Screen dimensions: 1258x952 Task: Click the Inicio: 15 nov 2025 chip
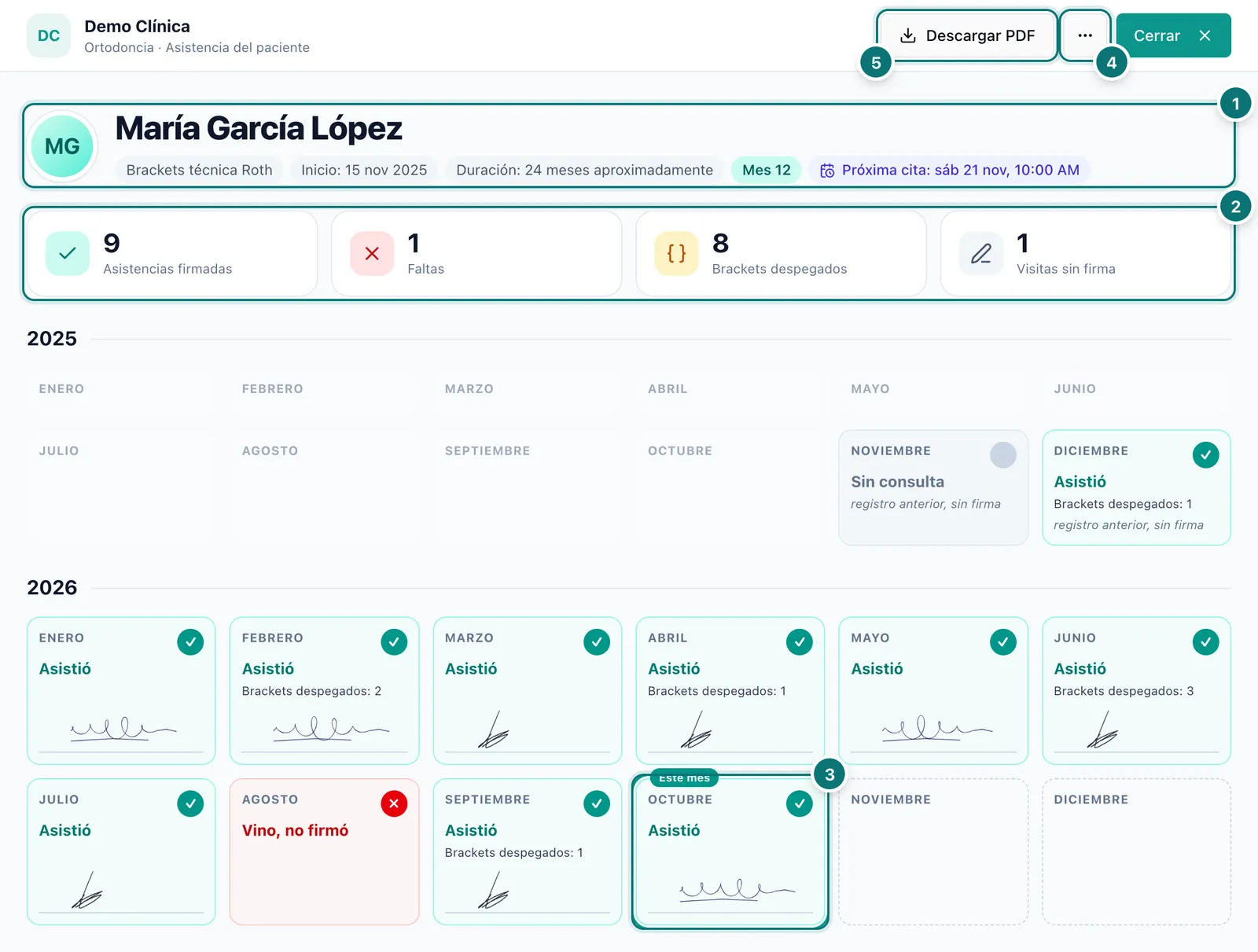[x=364, y=171]
